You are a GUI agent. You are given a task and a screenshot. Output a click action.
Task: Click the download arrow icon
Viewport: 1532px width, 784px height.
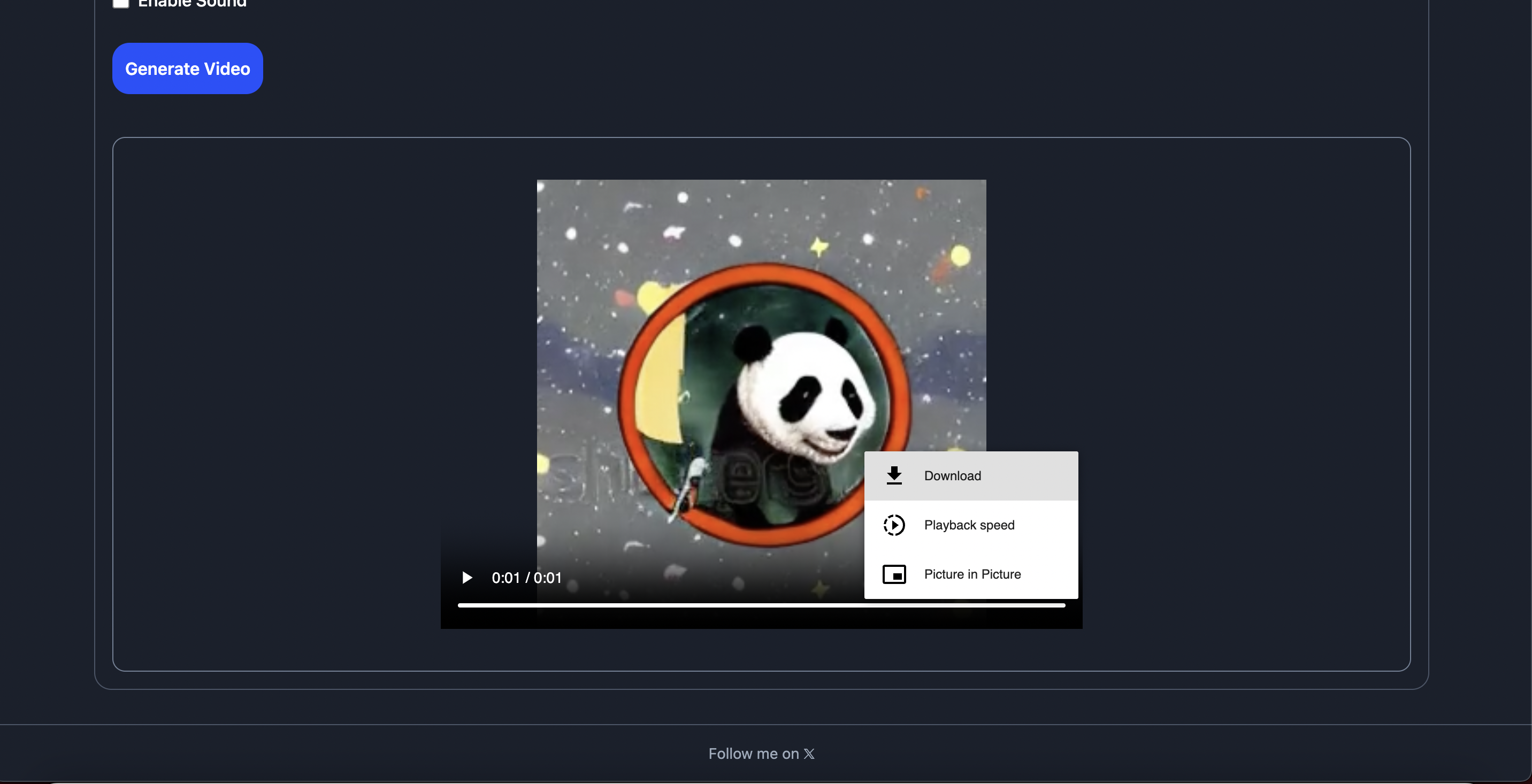(x=894, y=475)
